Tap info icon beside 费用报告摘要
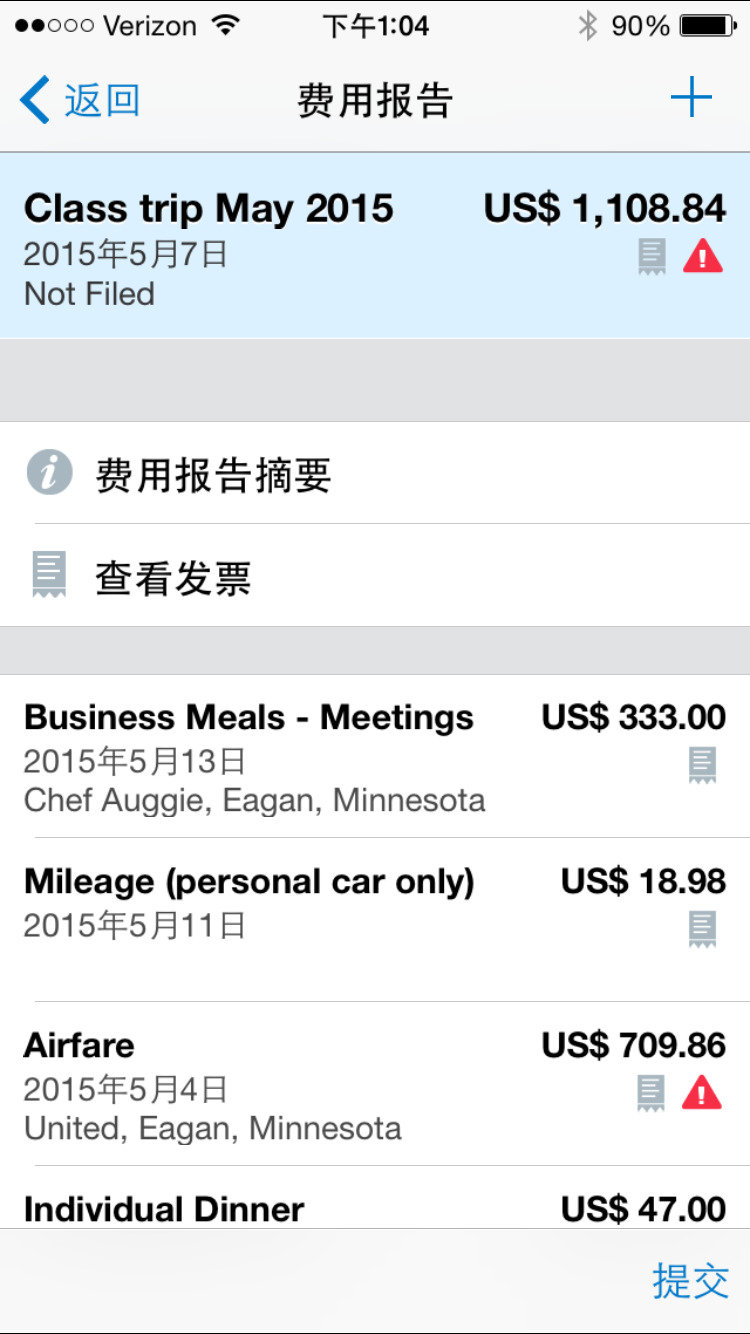750x1334 pixels. pyautogui.click(x=50, y=473)
